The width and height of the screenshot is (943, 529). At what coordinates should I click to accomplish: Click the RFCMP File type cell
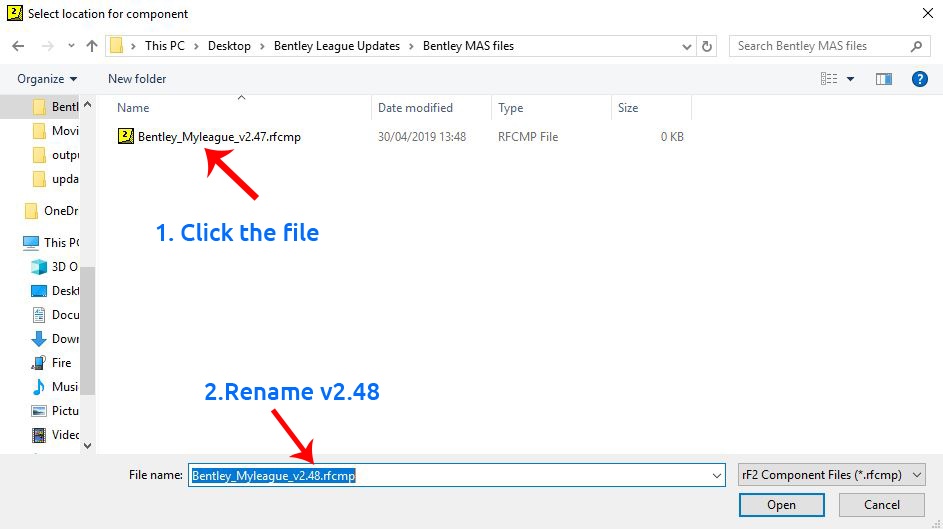[x=527, y=137]
